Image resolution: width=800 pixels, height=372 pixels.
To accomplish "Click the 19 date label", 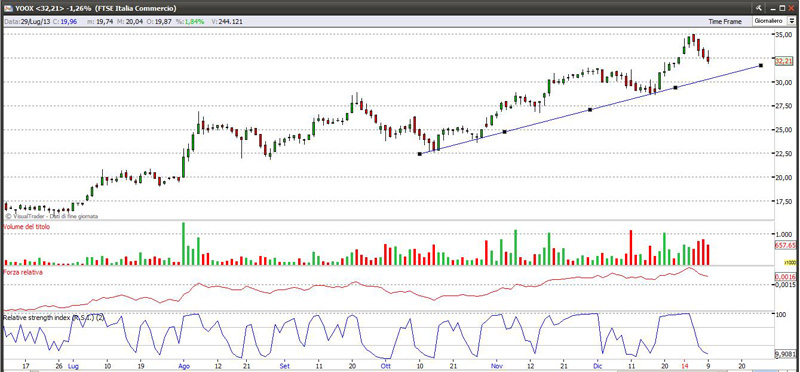I will click(x=141, y=366).
